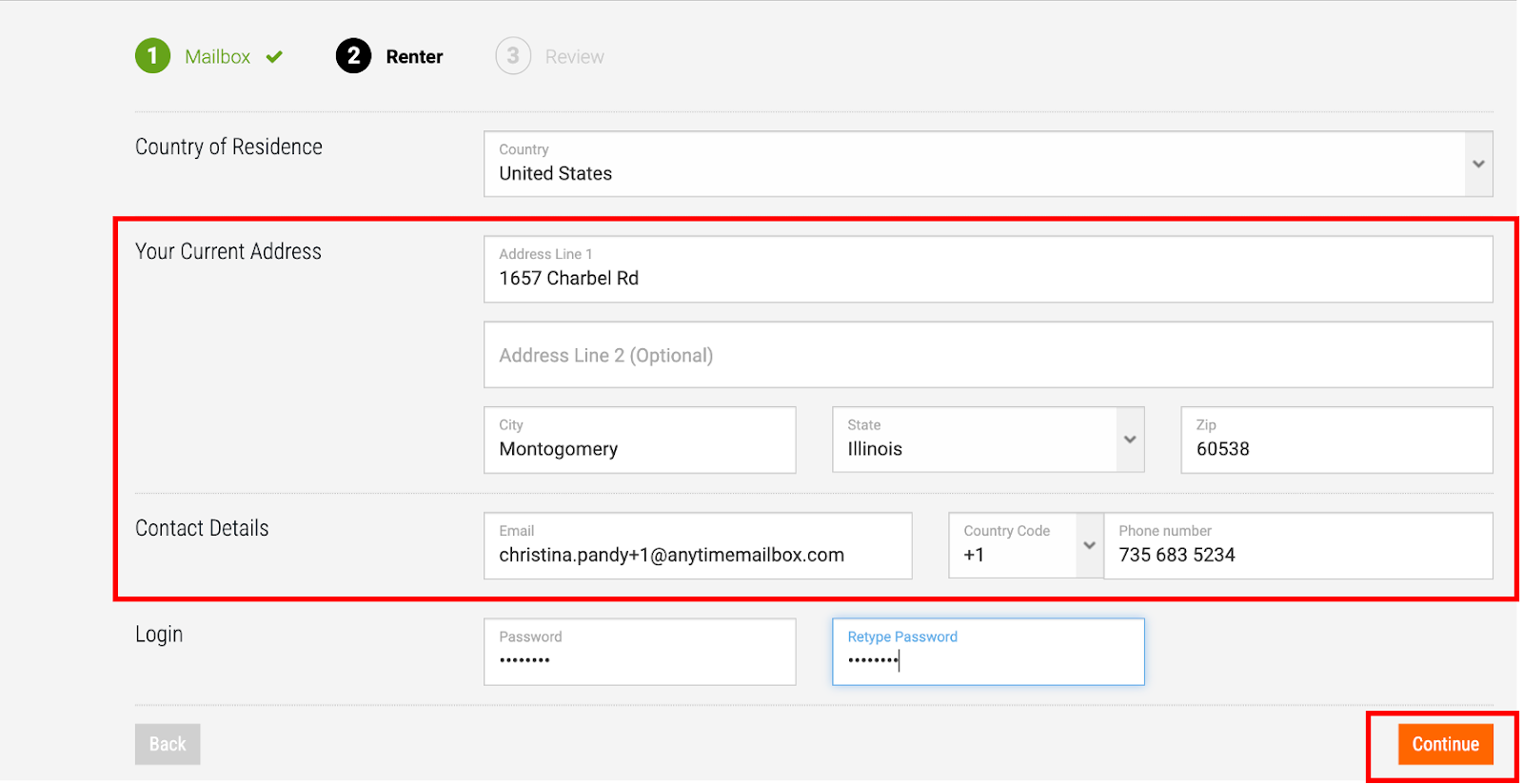Click the Your Current Address heading
The image size is (1523, 784).
tap(228, 251)
